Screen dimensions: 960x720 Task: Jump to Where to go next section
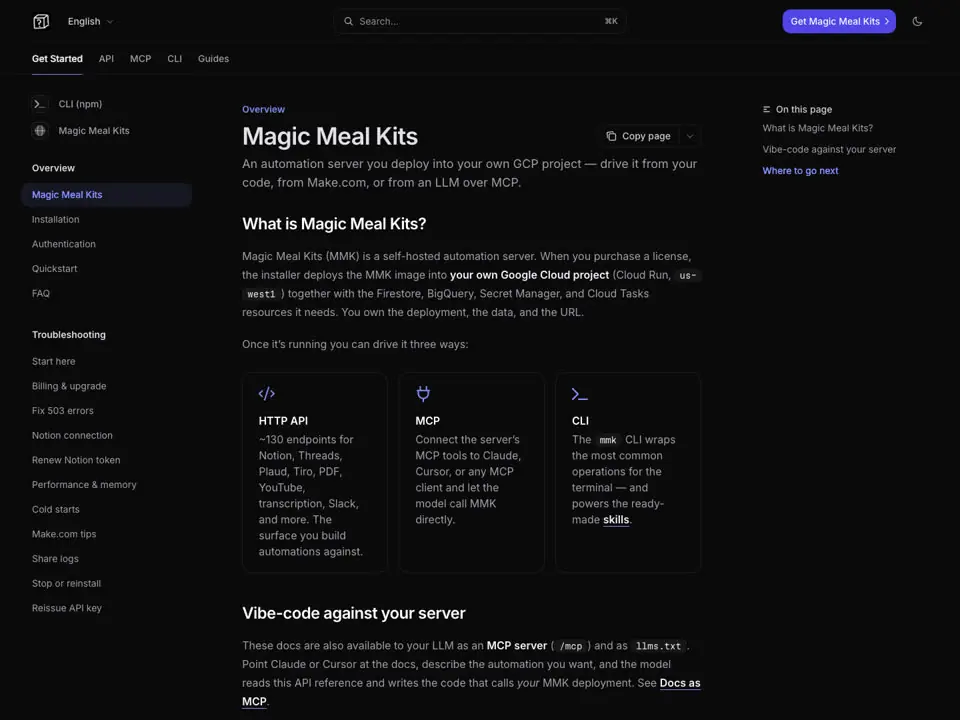[x=800, y=171]
